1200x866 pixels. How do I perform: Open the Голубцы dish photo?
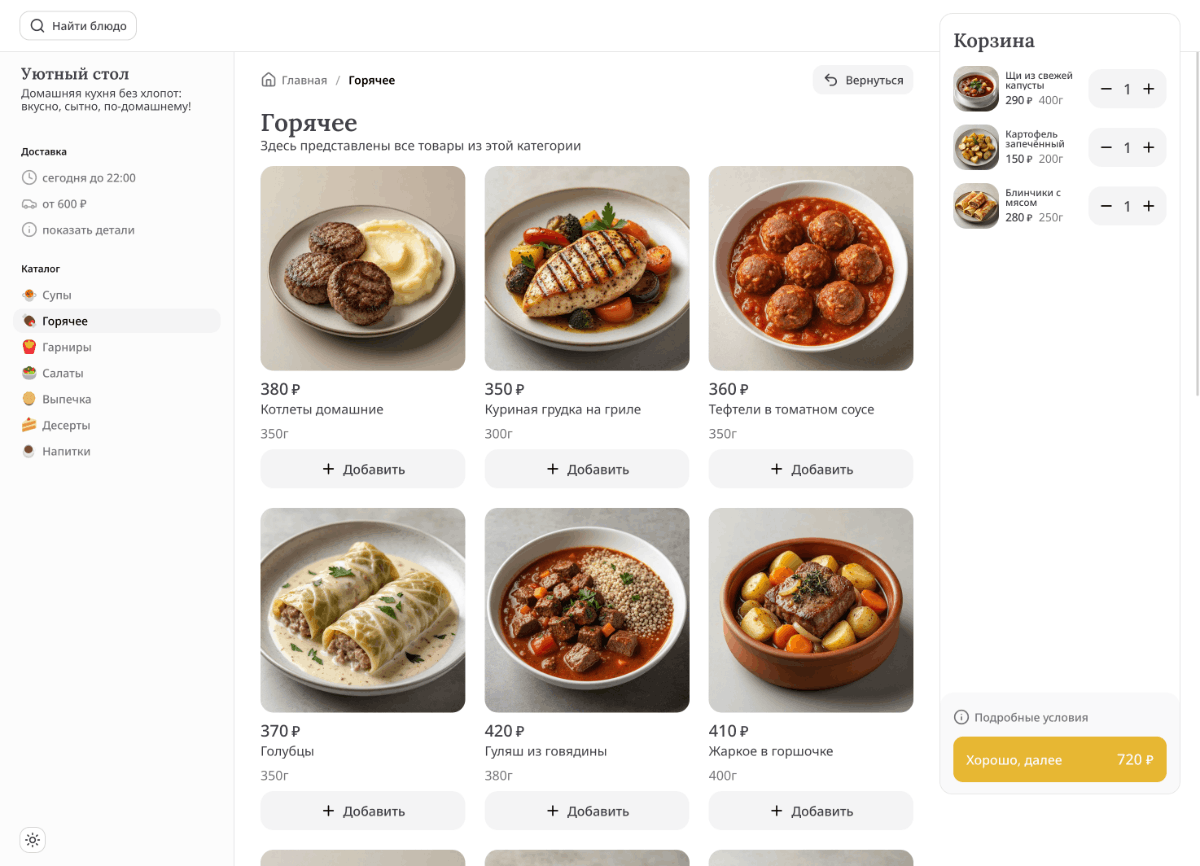pyautogui.click(x=363, y=610)
